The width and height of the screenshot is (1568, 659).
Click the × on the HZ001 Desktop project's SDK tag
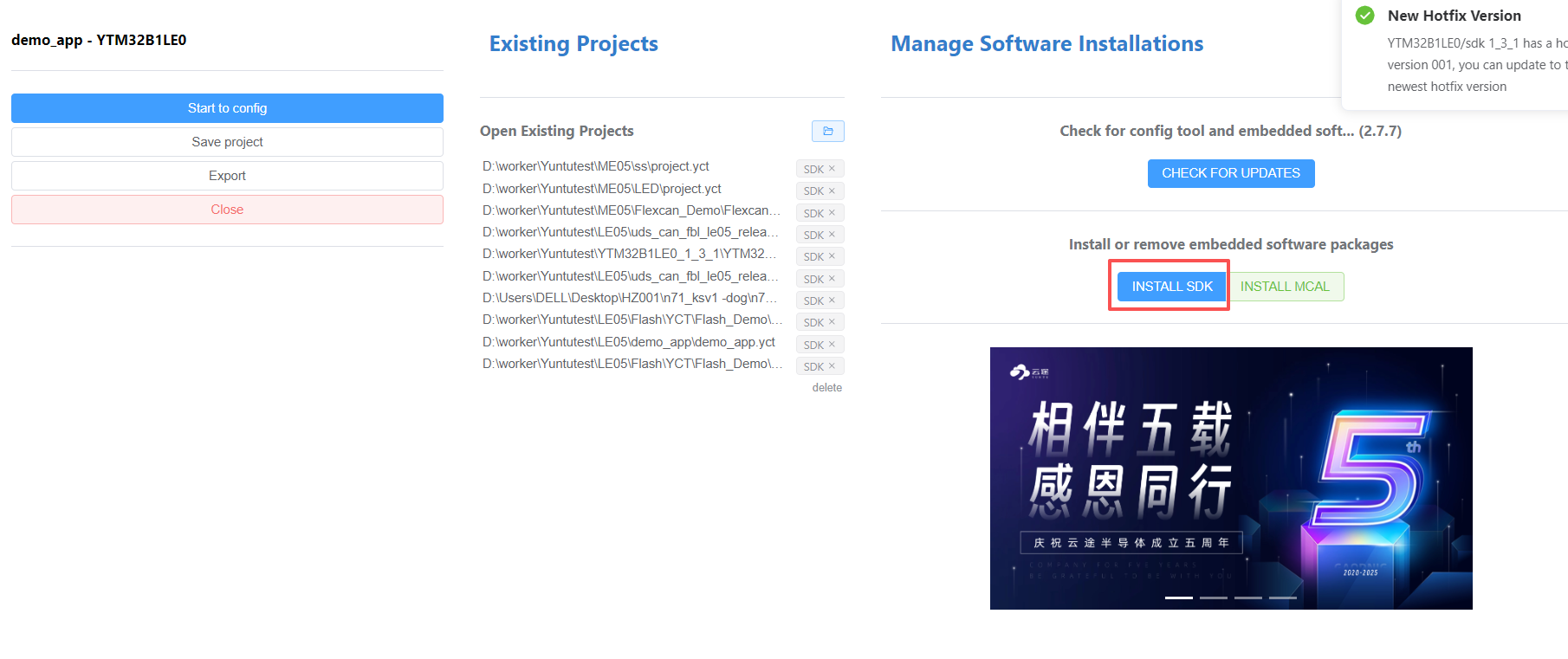pyautogui.click(x=832, y=300)
